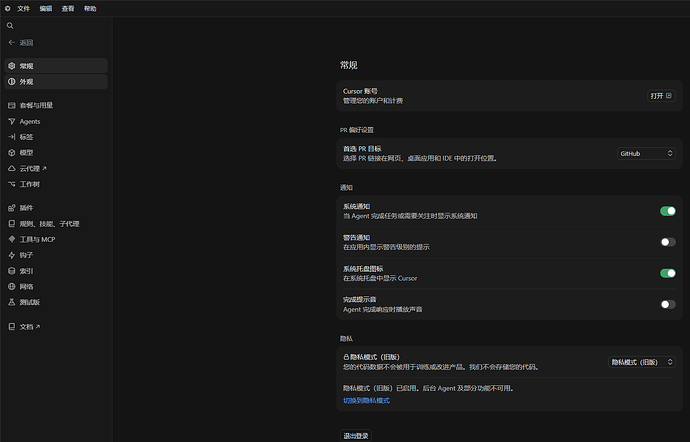Click the 首选 PR 目标 setting title
Screen dimensions: 690x442
point(362,149)
